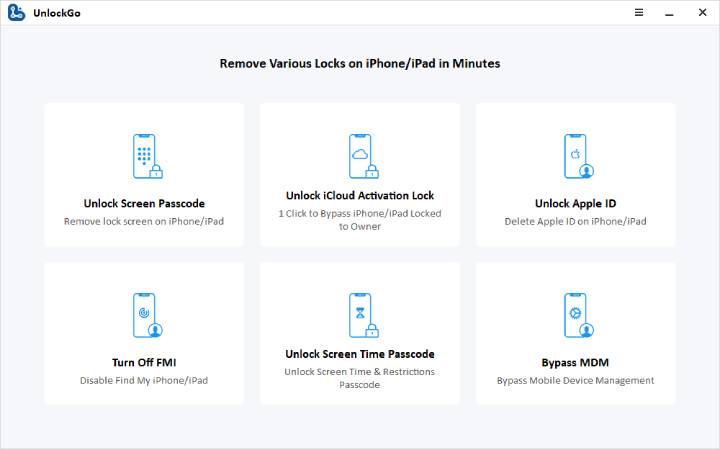Open the hamburger menu in title bar
Image resolution: width=720 pixels, height=450 pixels.
639,13
